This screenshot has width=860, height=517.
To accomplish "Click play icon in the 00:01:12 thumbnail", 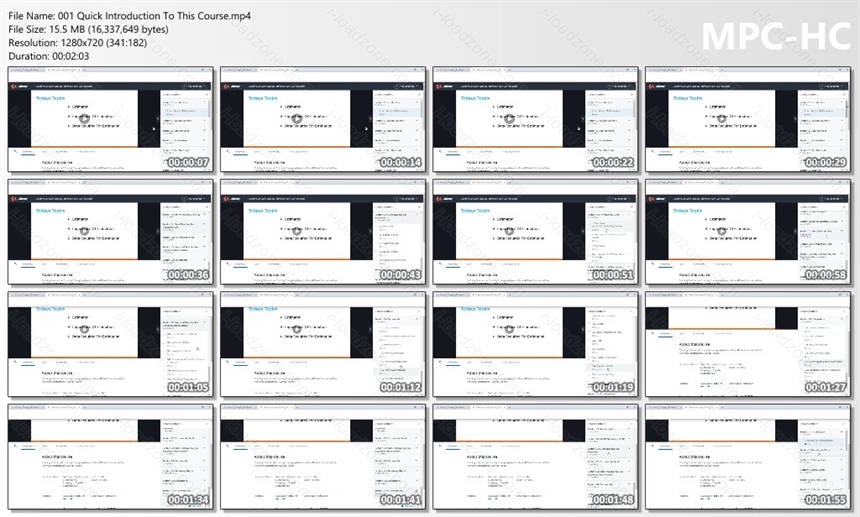I will point(297,329).
